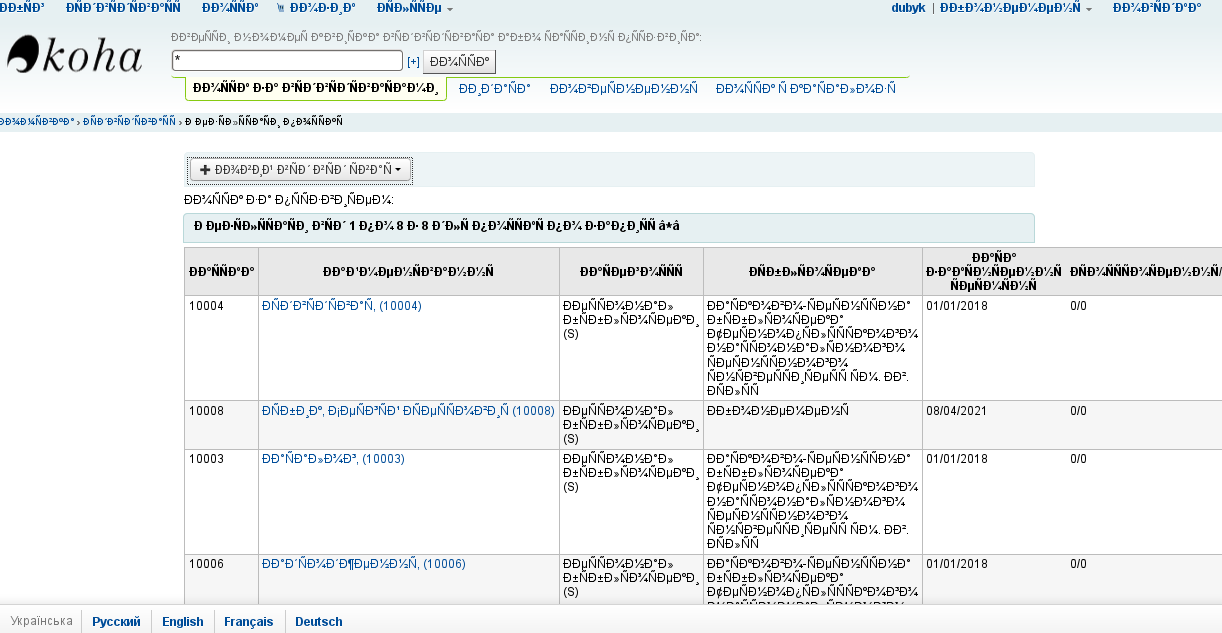Select the third search tab
1222x633 pixels.
coord(623,89)
